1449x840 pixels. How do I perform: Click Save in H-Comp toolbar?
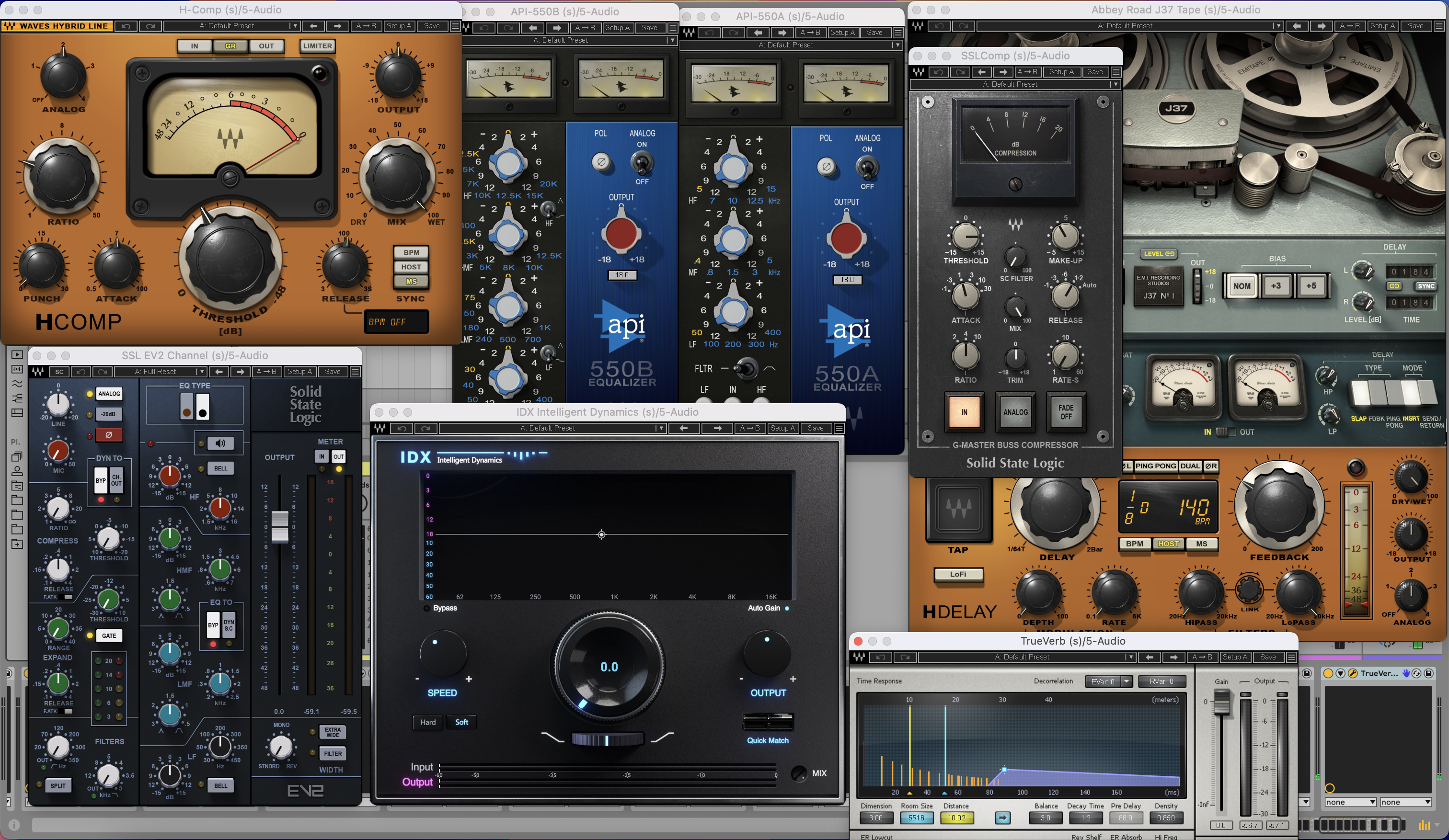pyautogui.click(x=432, y=26)
